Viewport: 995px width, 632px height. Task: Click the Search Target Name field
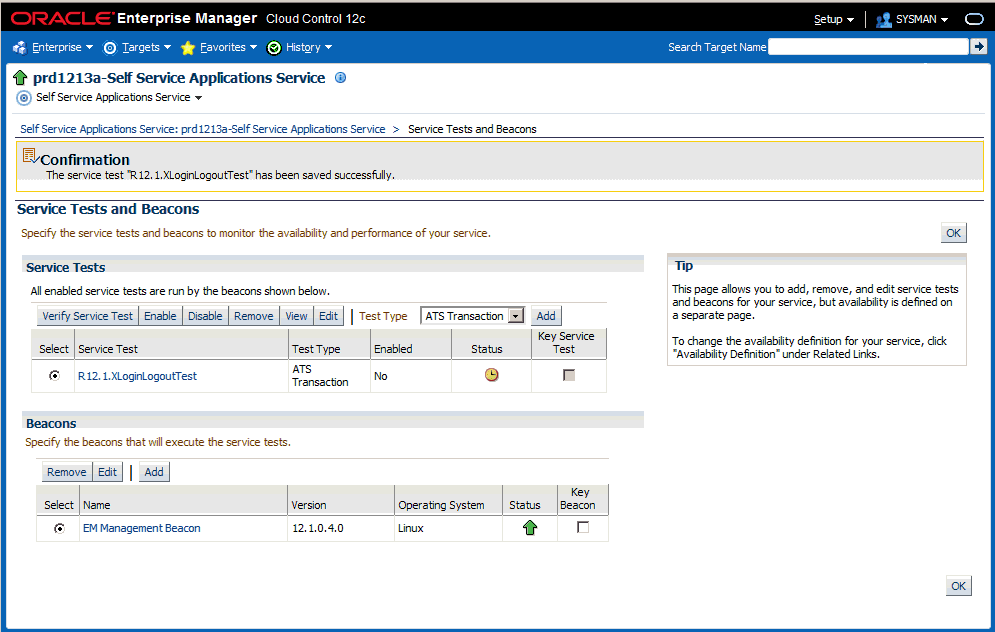[x=868, y=46]
